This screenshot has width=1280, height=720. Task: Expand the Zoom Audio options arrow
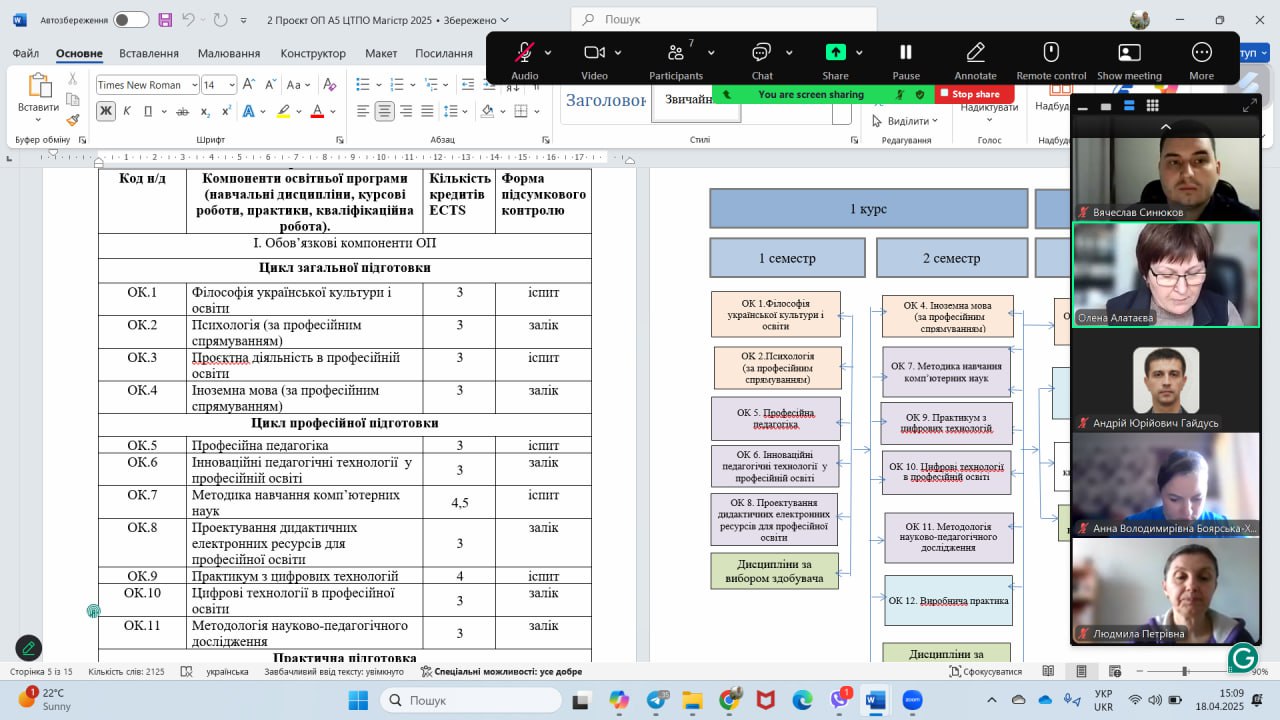click(548, 52)
